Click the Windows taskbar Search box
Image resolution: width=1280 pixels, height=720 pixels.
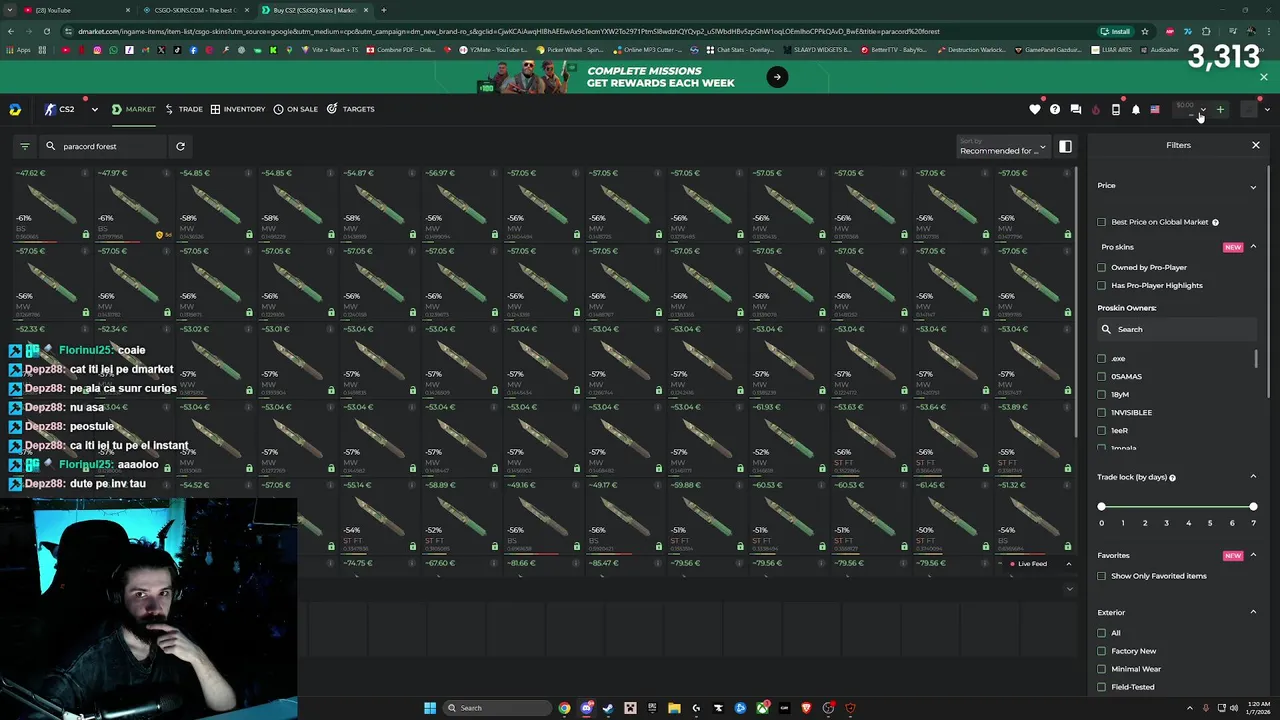(497, 708)
